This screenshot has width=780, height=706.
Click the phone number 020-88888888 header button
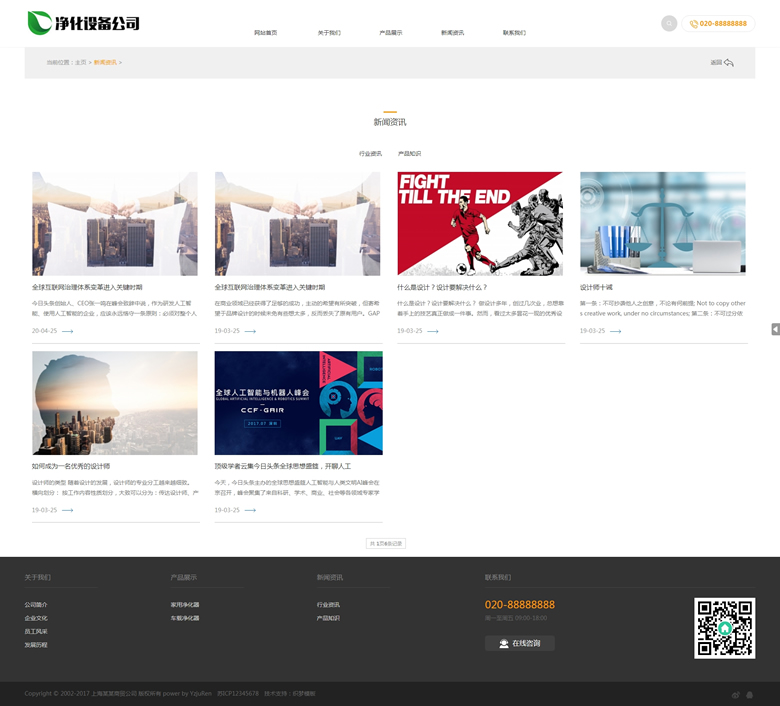click(x=718, y=24)
